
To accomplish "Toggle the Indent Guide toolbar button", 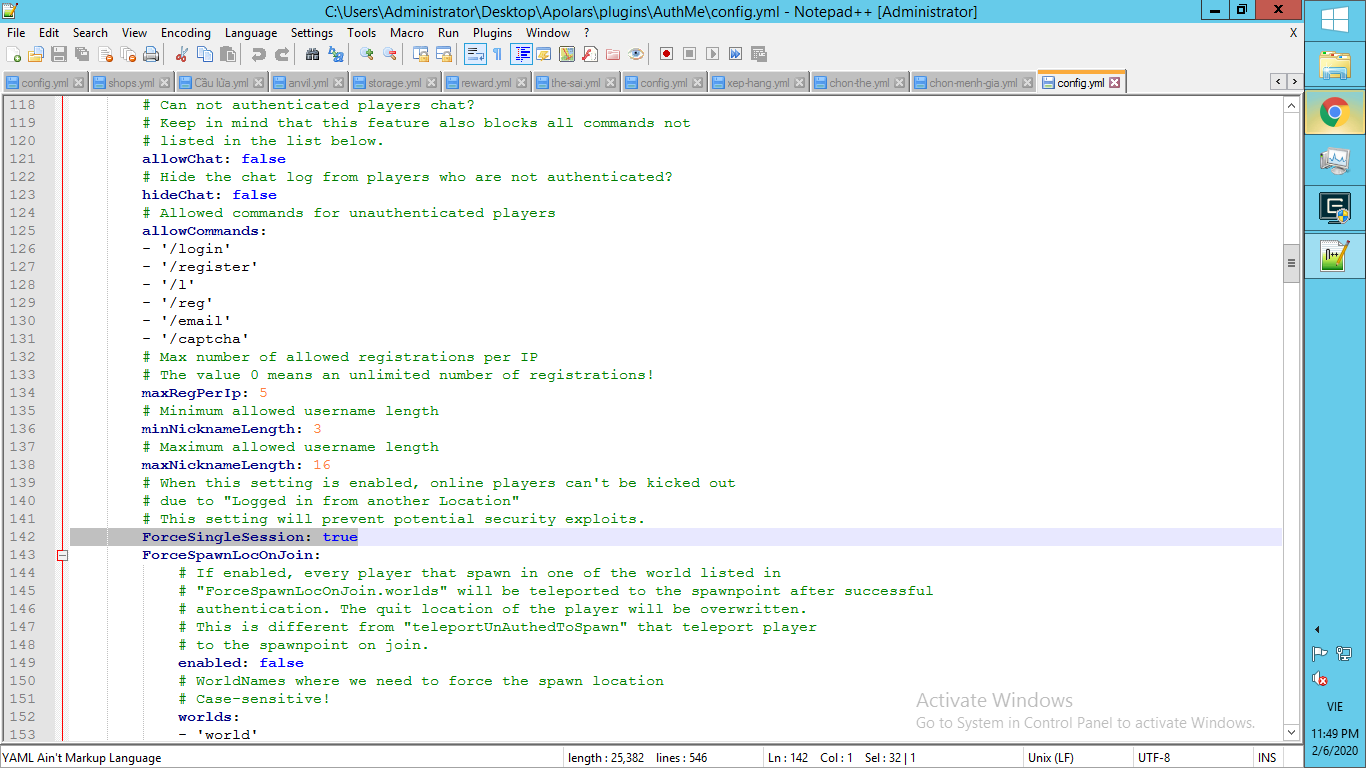I will point(521,54).
